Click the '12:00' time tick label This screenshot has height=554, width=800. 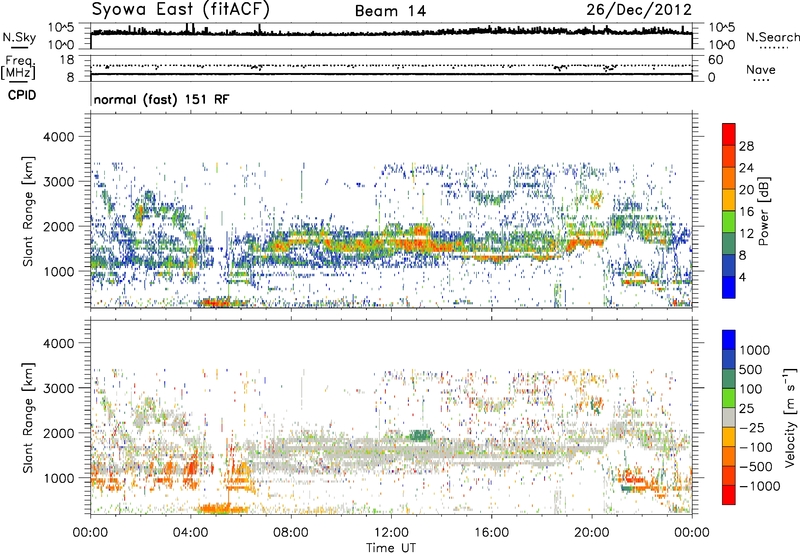tap(391, 533)
